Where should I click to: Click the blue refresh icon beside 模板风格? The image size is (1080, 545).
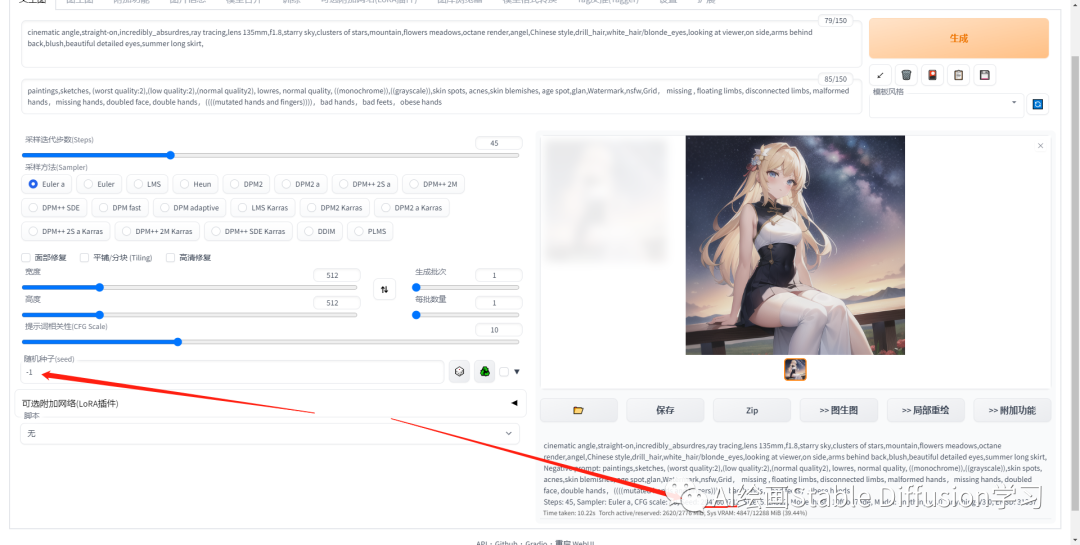click(1038, 104)
